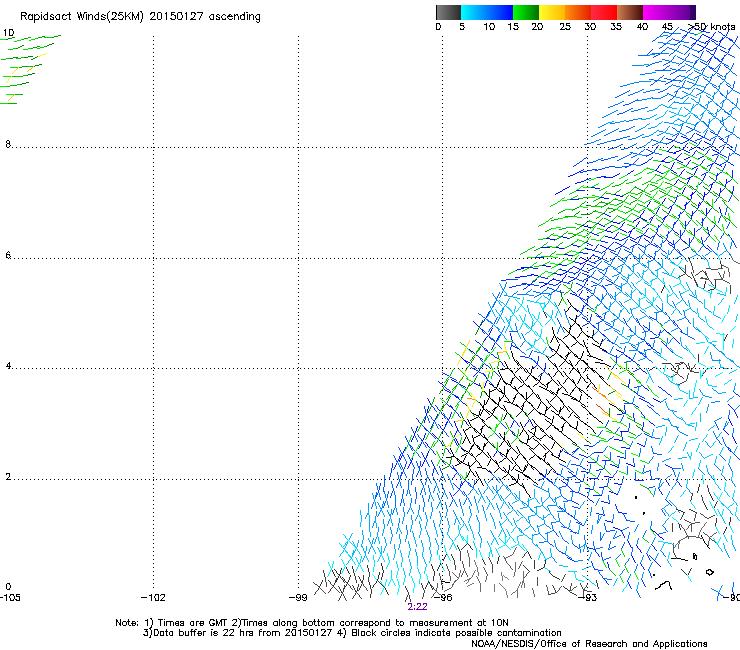740x650 pixels.
Task: Select the brown 35-40 knots legend swatch
Action: point(630,12)
